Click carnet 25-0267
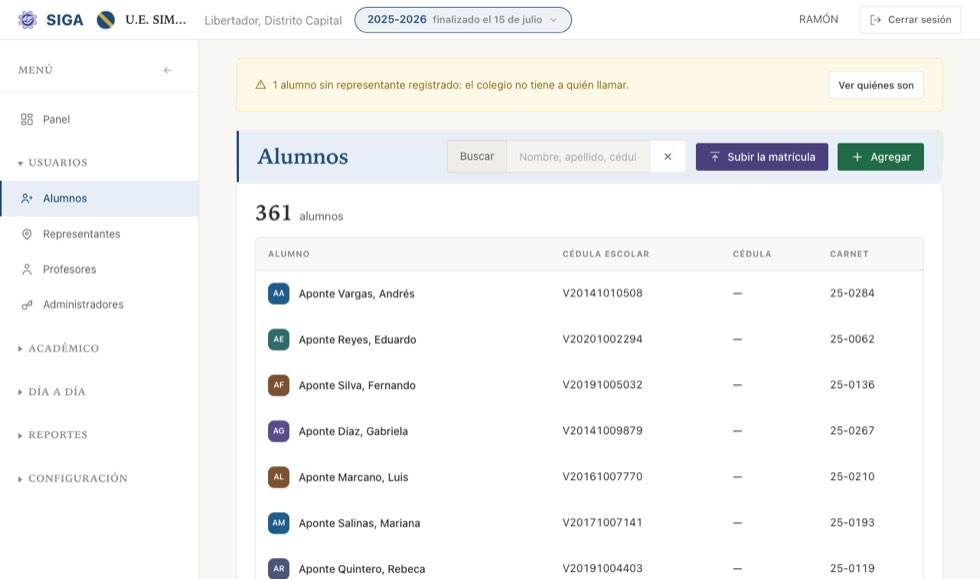This screenshot has height=579, width=980. tap(852, 431)
